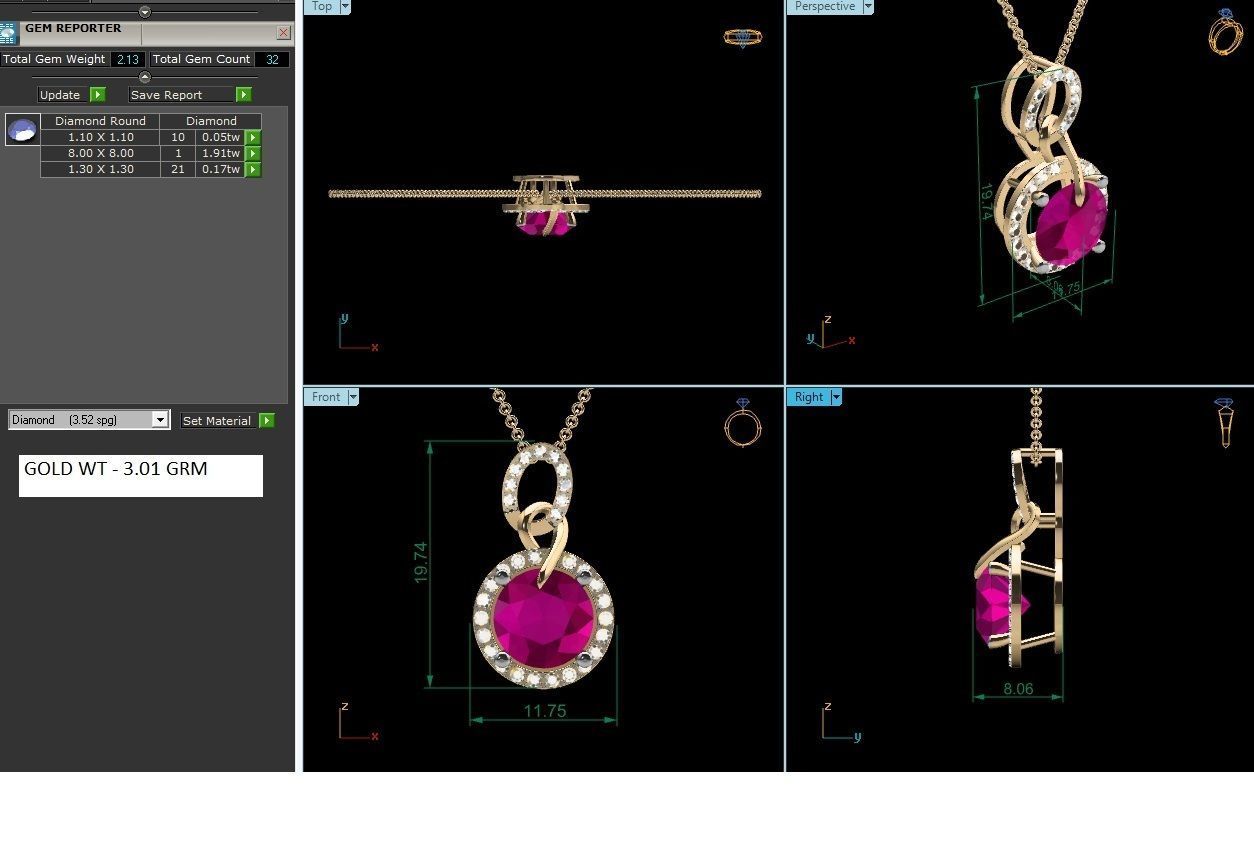1254x858 pixels.
Task: Click the ring icon in Top viewport
Action: 743,38
